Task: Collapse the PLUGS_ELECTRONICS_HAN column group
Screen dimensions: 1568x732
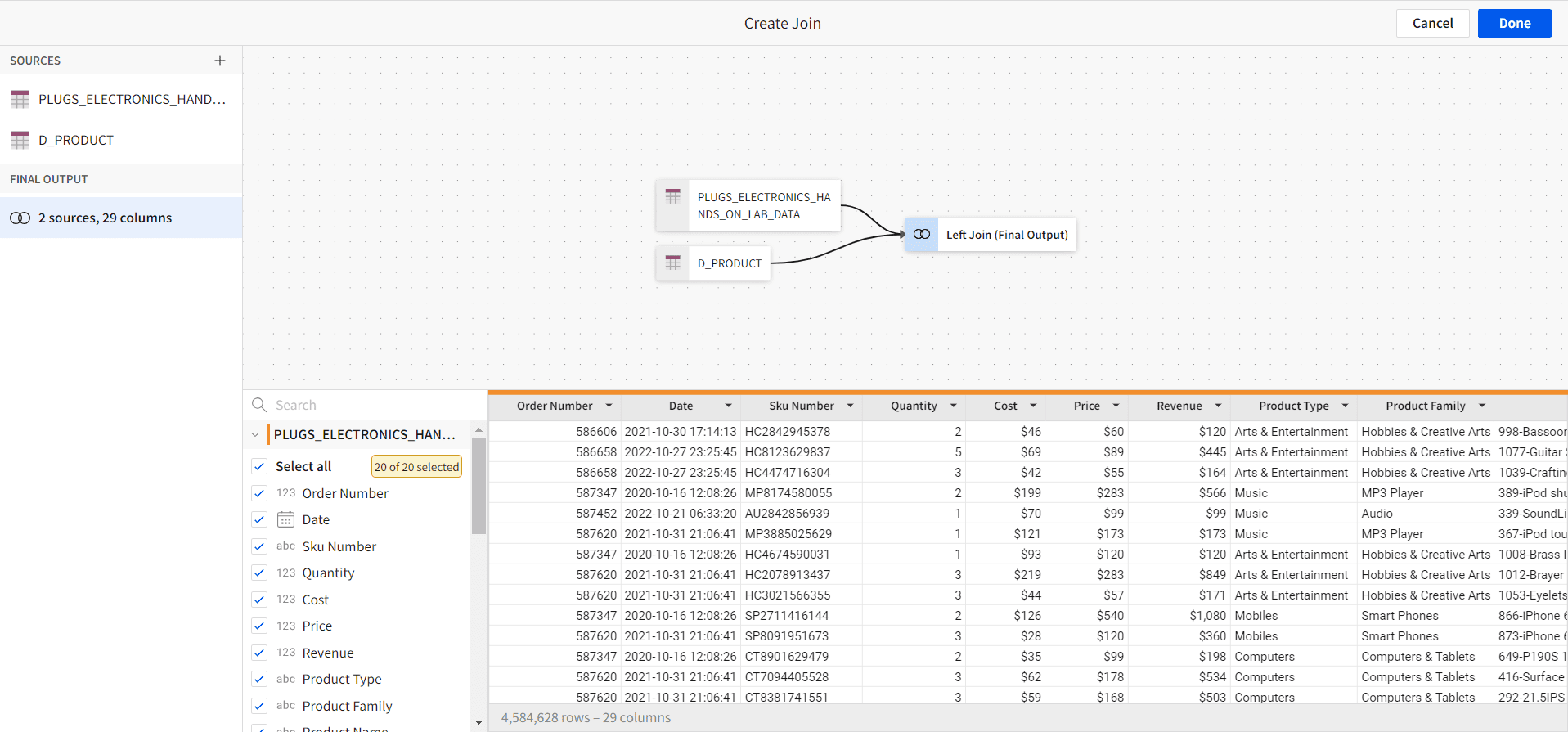Action: point(255,435)
